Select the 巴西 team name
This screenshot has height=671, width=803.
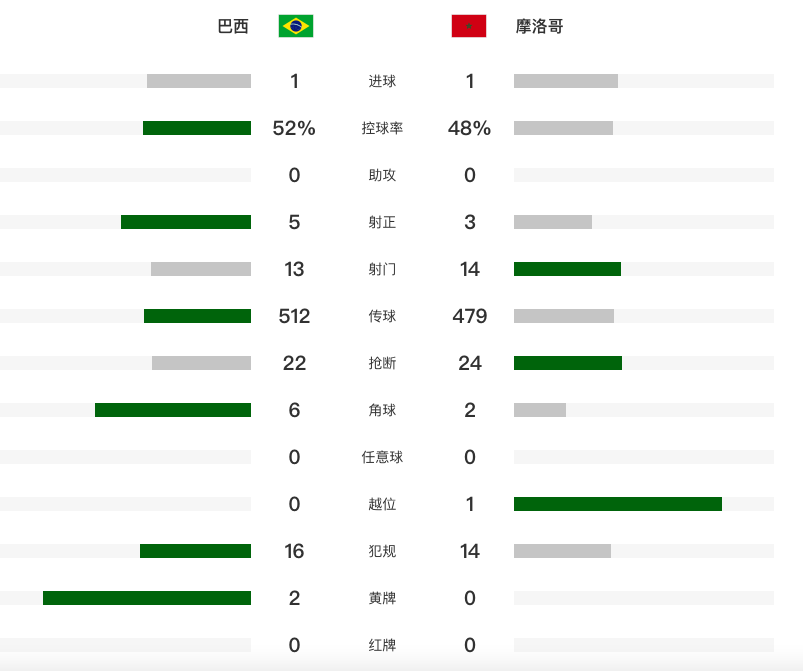pyautogui.click(x=233, y=26)
